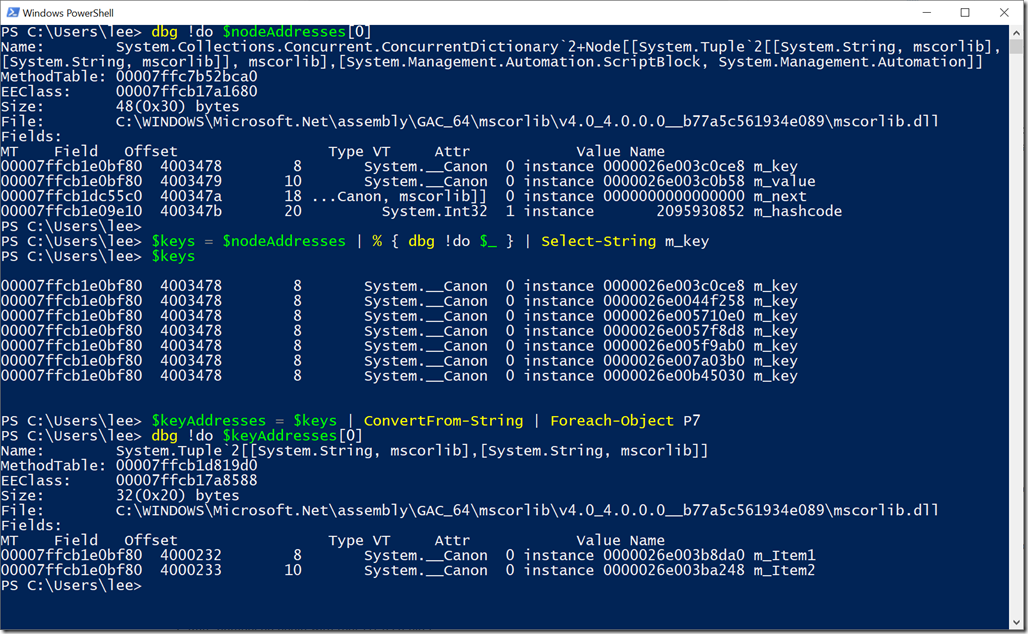
Task: Click the scrollbar down arrow
Action: [1016, 623]
